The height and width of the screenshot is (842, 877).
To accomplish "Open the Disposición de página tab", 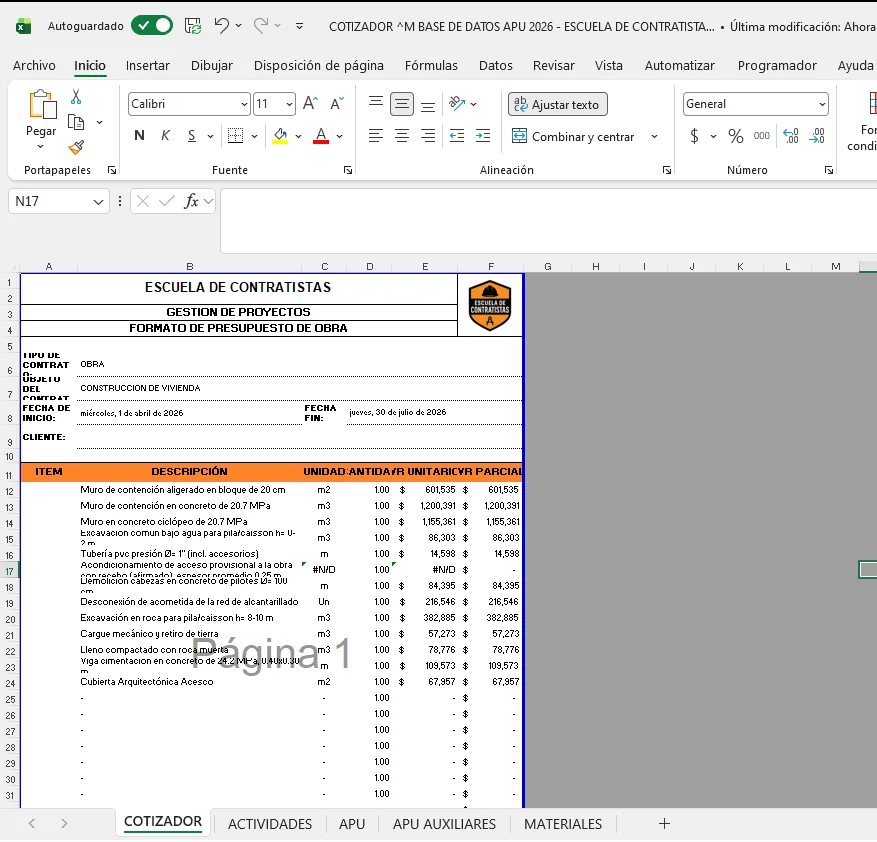I will pos(319,65).
